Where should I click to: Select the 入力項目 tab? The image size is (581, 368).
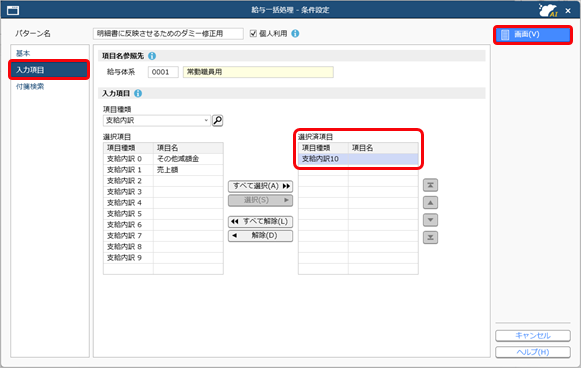tap(49, 70)
